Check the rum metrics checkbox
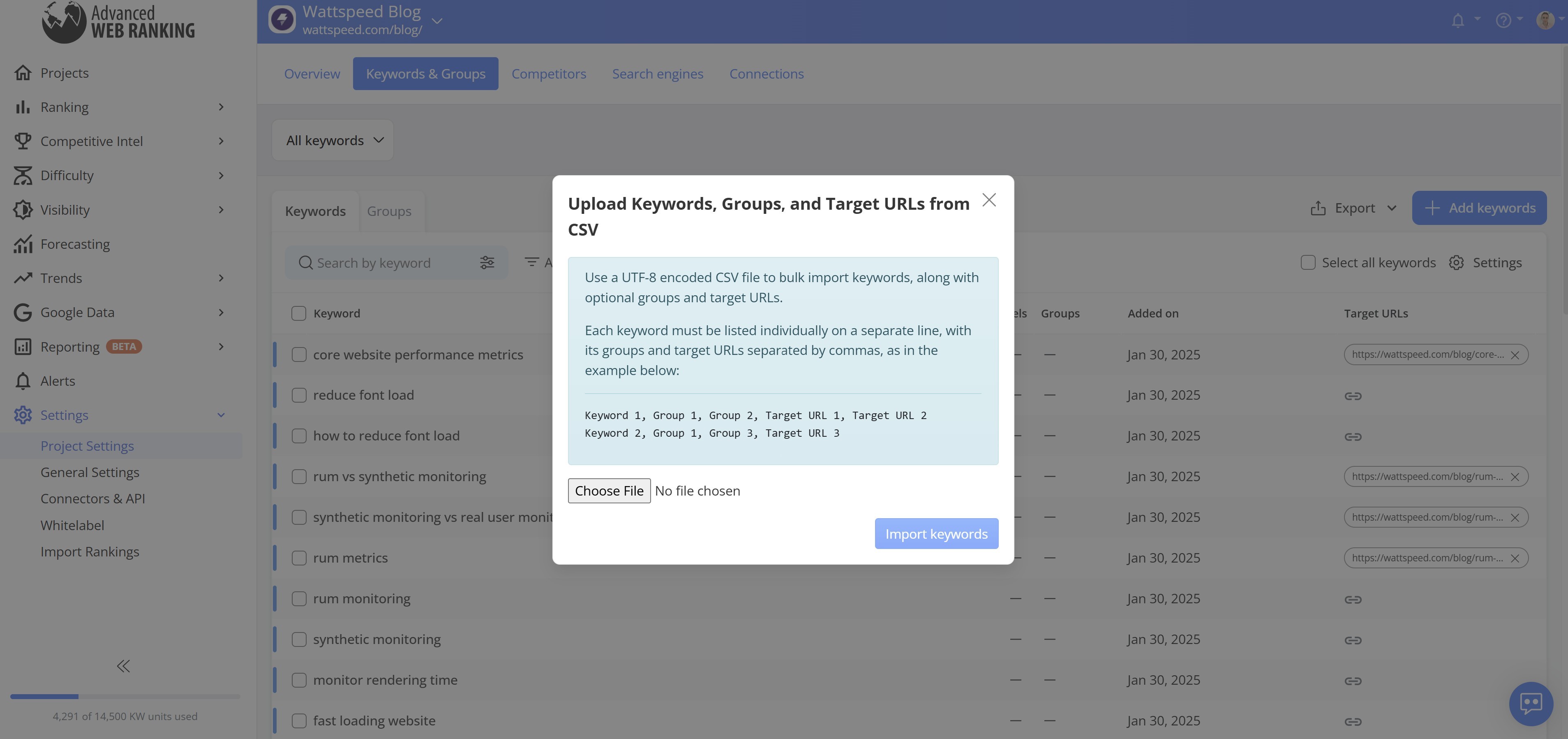The image size is (1568, 739). [x=298, y=558]
